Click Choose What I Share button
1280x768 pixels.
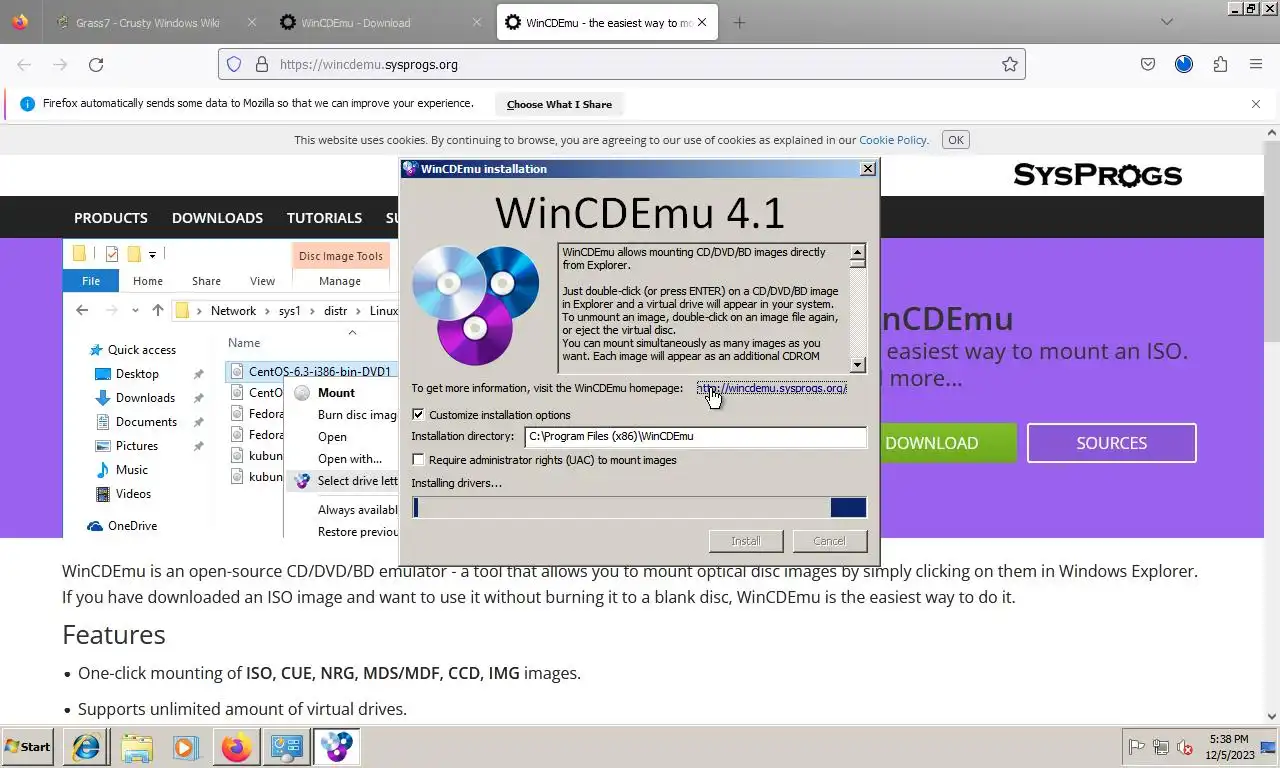pyautogui.click(x=559, y=104)
